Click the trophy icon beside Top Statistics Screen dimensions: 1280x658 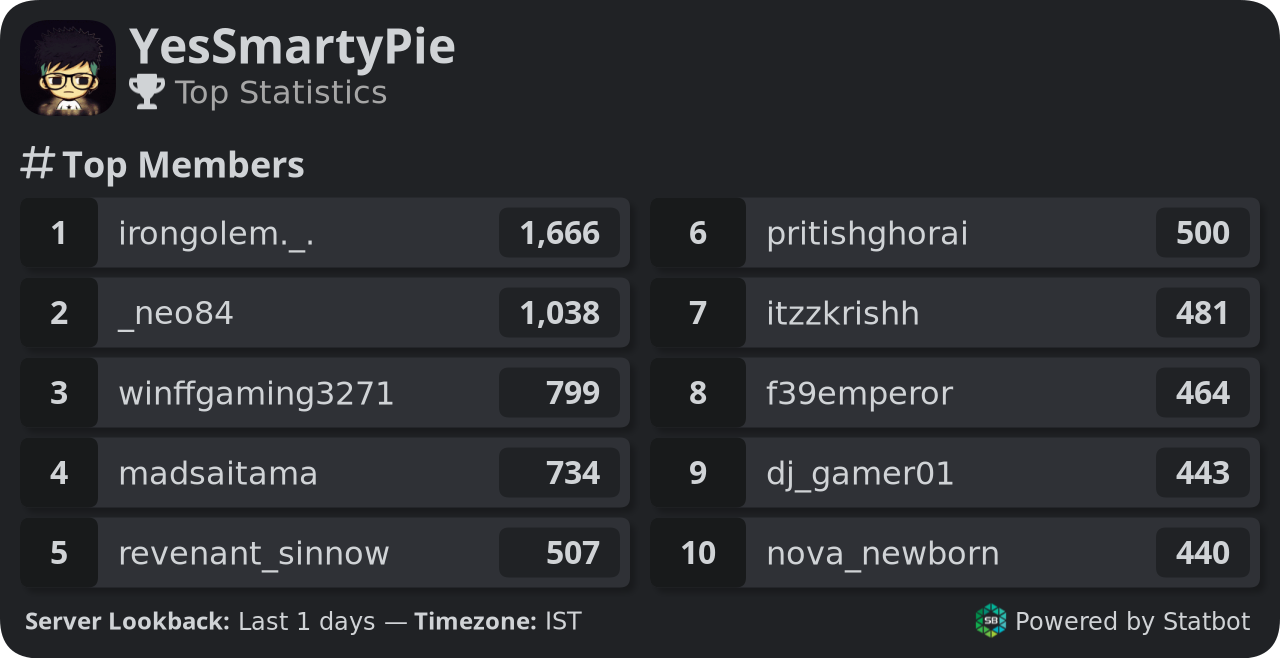coord(147,92)
